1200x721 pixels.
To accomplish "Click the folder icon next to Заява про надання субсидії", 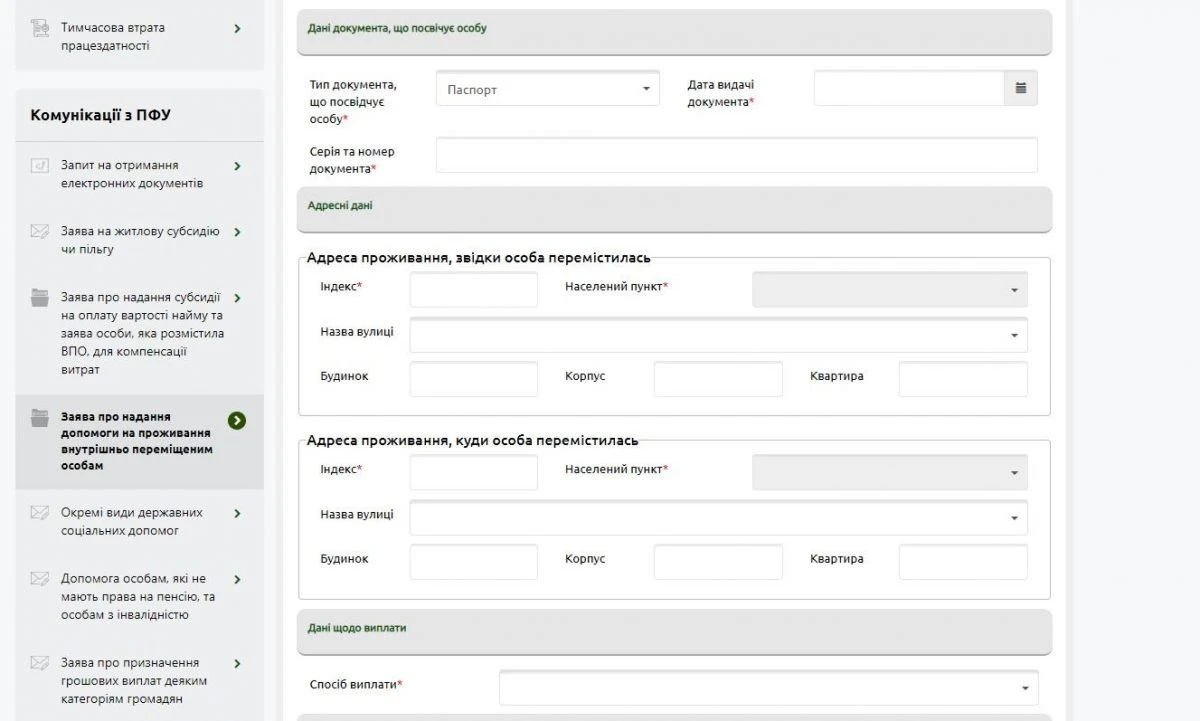I will click(39, 297).
